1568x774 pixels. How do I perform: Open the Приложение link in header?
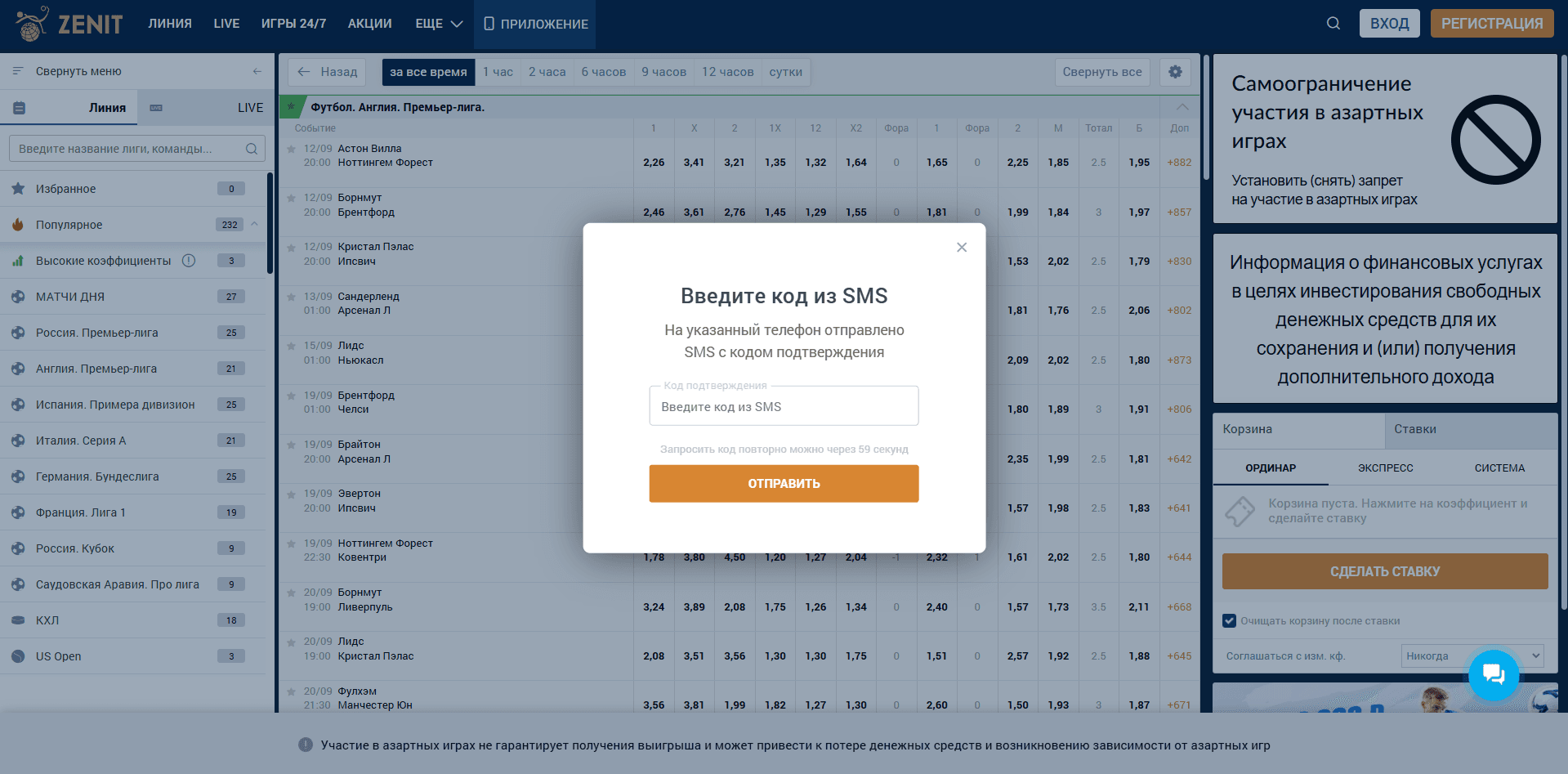(x=535, y=24)
